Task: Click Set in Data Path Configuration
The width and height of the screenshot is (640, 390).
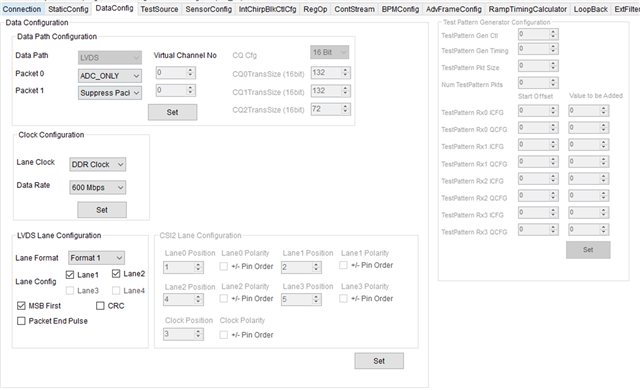Action: pos(172,112)
